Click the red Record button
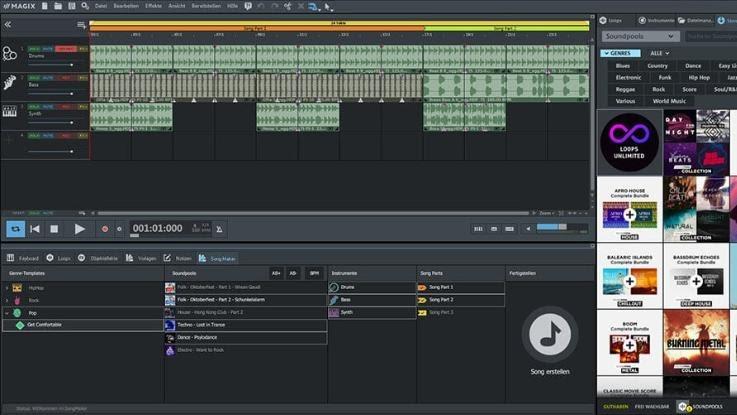The image size is (737, 415). pos(105,229)
